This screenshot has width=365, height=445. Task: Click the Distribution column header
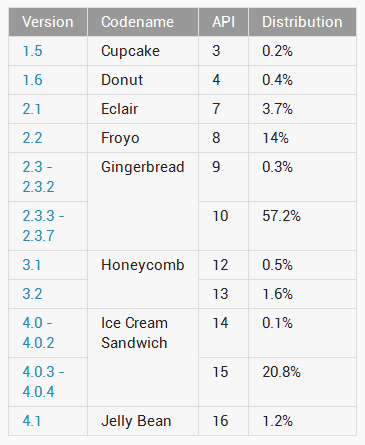coord(302,22)
